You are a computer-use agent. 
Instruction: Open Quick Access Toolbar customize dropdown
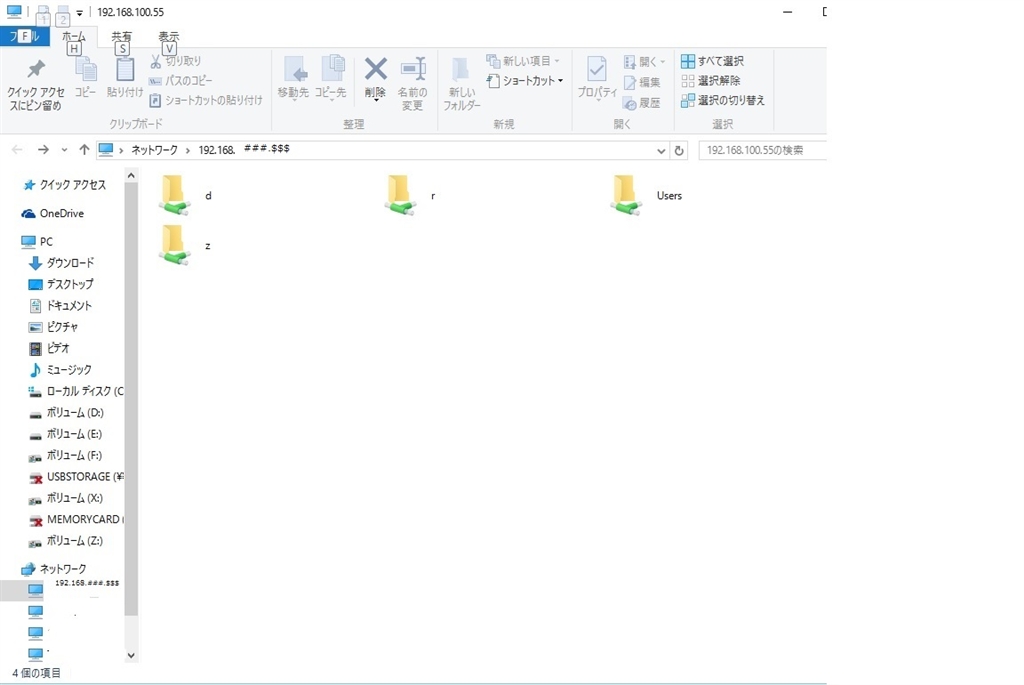coord(79,12)
